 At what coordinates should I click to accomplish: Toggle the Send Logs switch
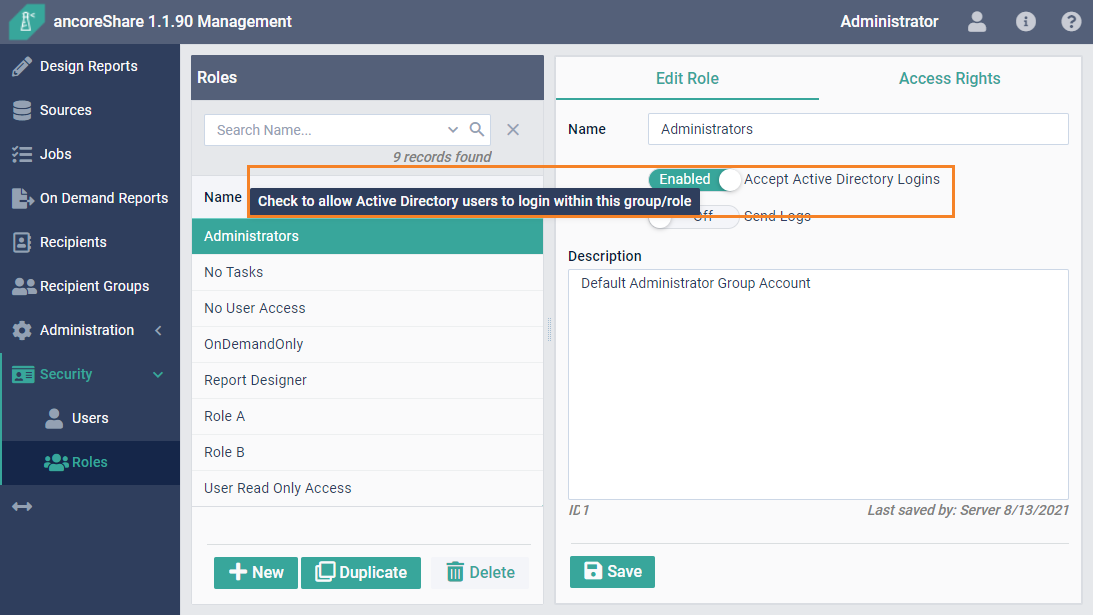(x=694, y=217)
